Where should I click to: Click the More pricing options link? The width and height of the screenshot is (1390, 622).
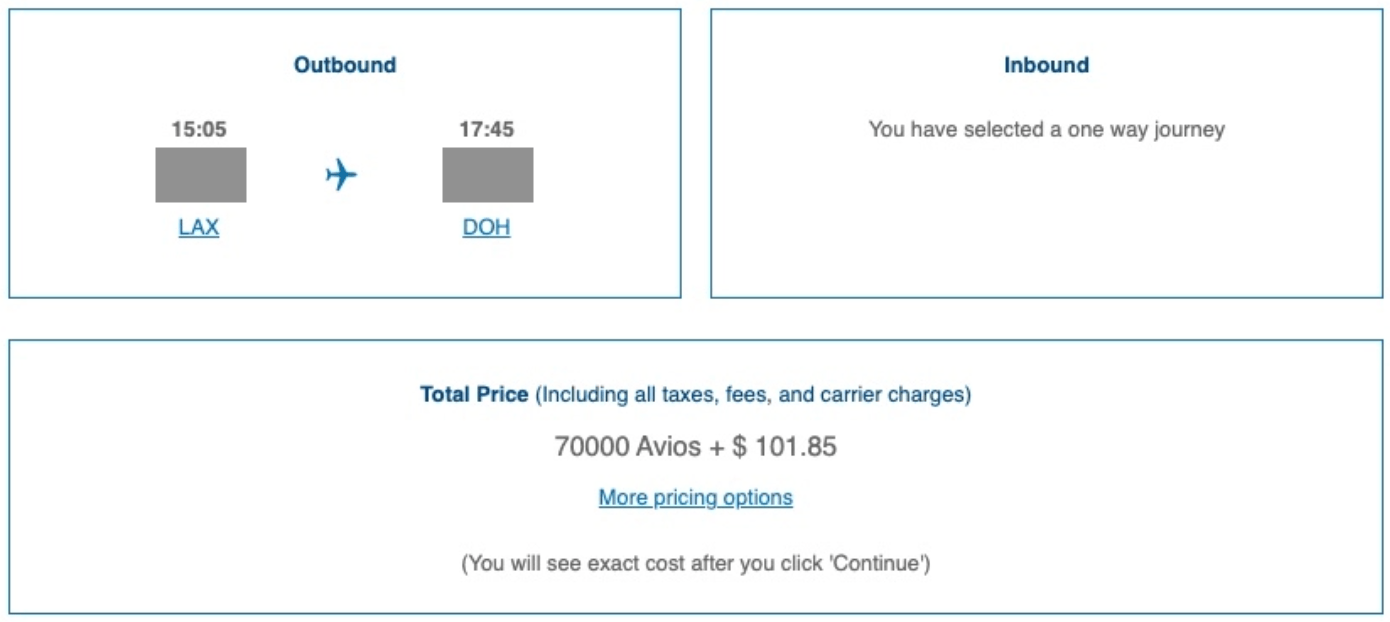pos(695,498)
